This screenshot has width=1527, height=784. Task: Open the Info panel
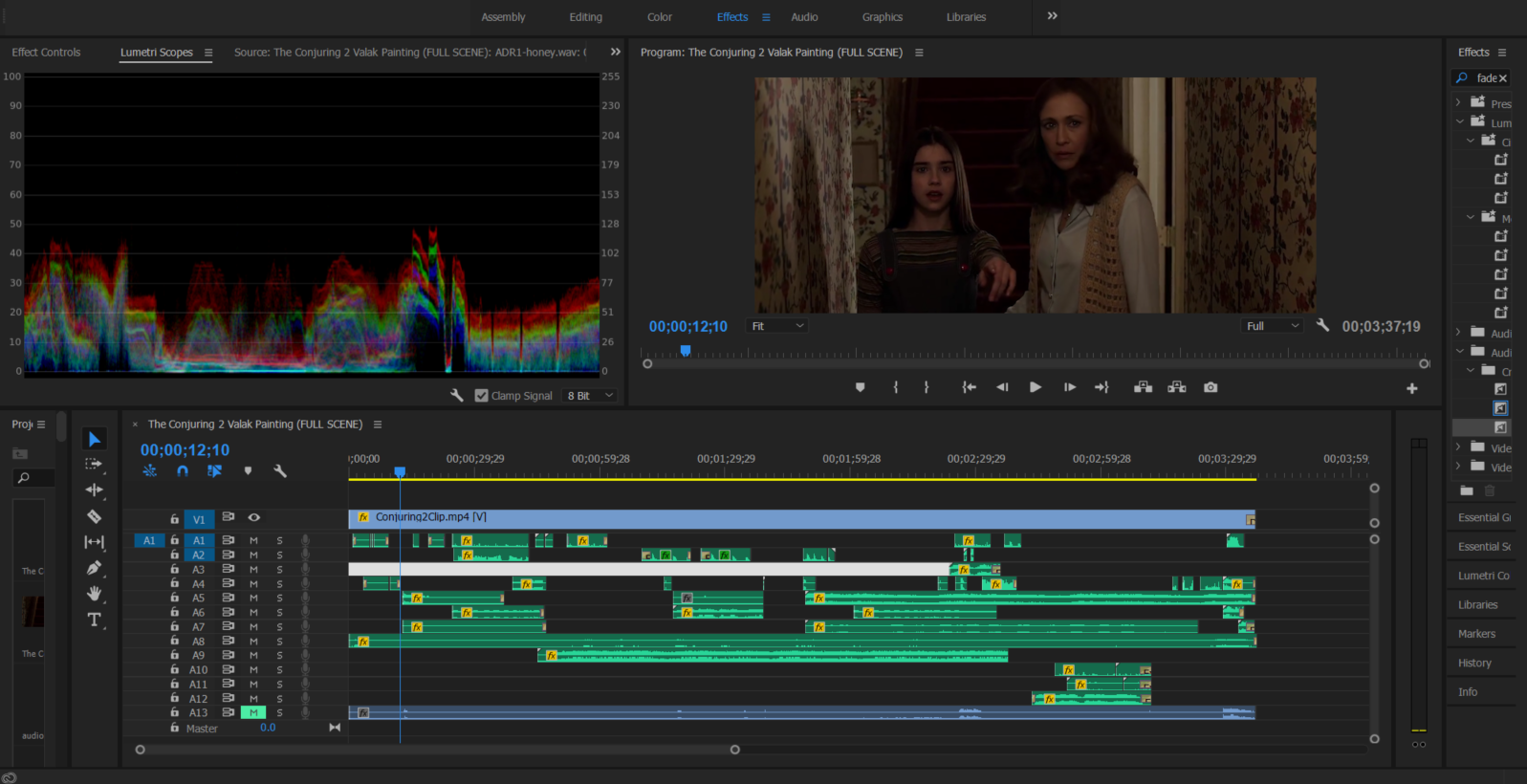1468,692
